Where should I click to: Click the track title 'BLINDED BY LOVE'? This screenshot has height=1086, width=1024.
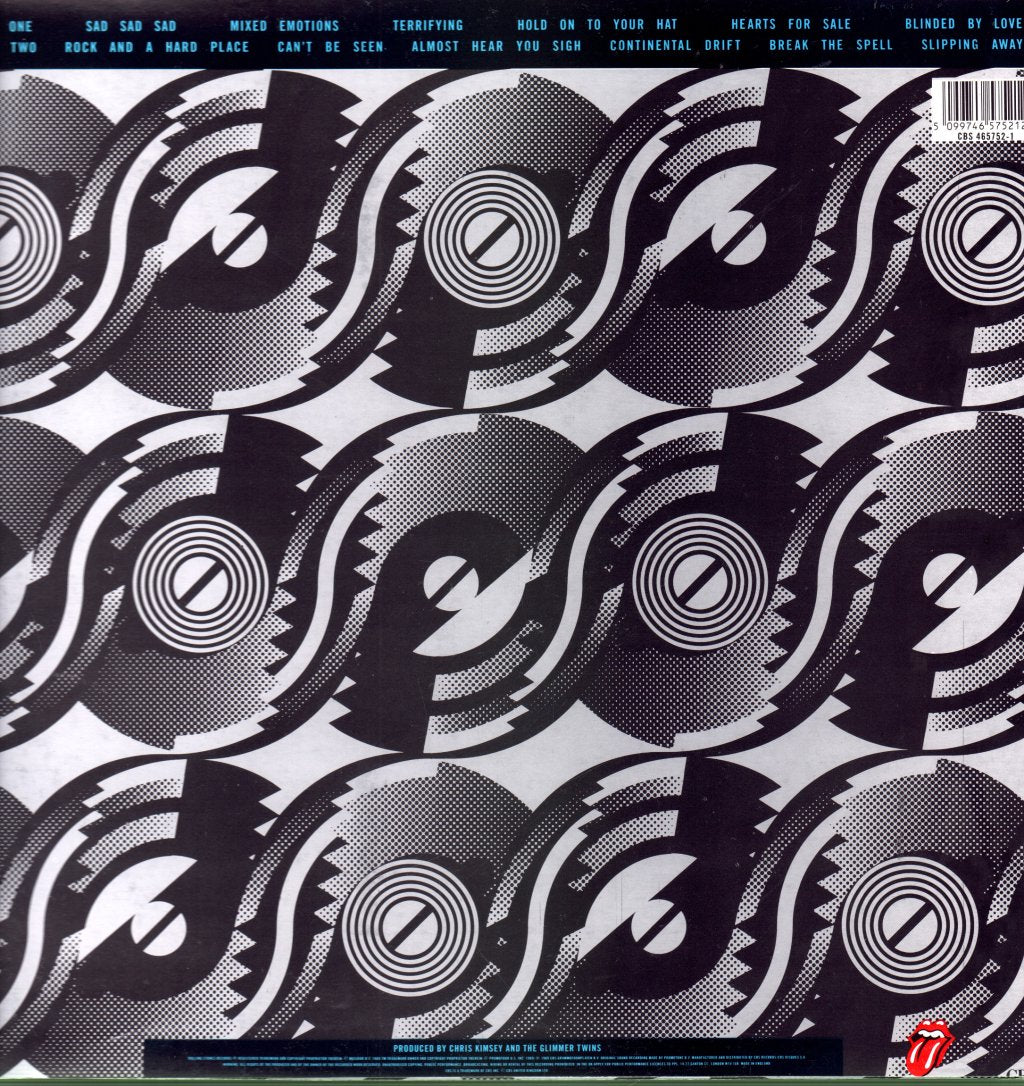tap(963, 24)
